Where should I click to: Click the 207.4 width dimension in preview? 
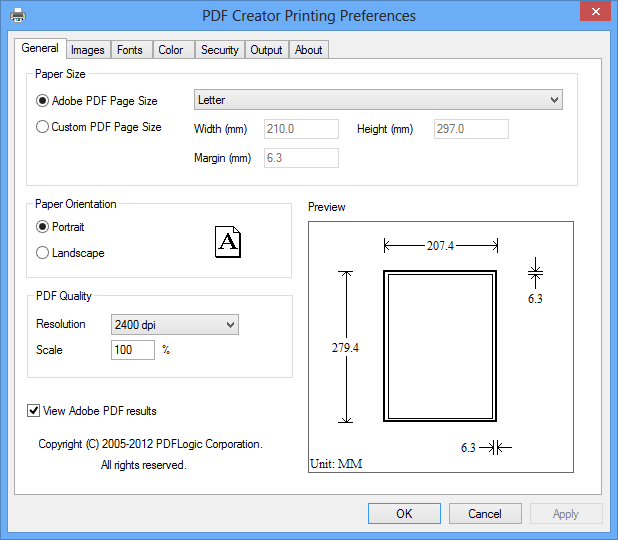coord(440,246)
